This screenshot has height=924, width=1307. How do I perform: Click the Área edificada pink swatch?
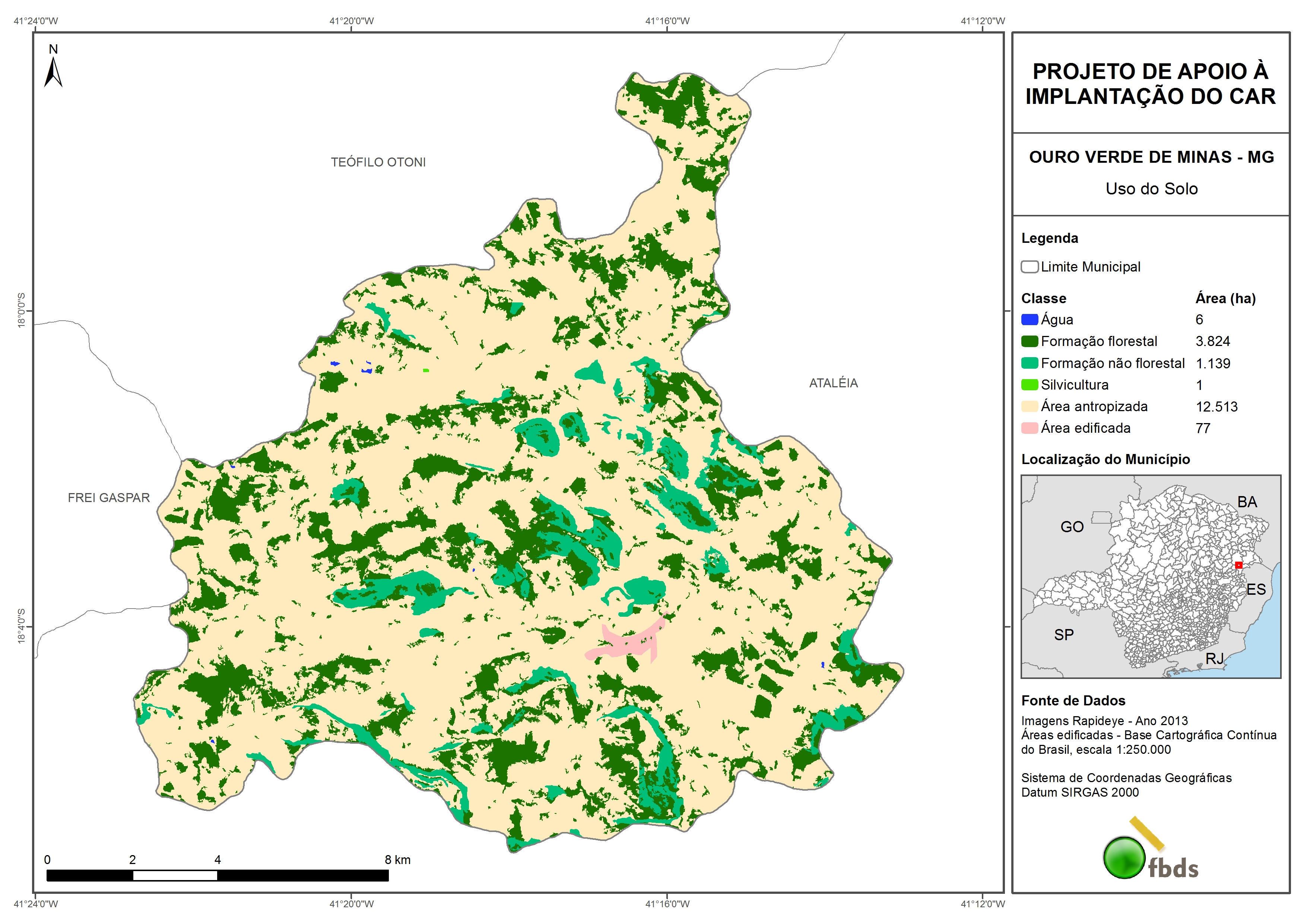tap(1029, 428)
